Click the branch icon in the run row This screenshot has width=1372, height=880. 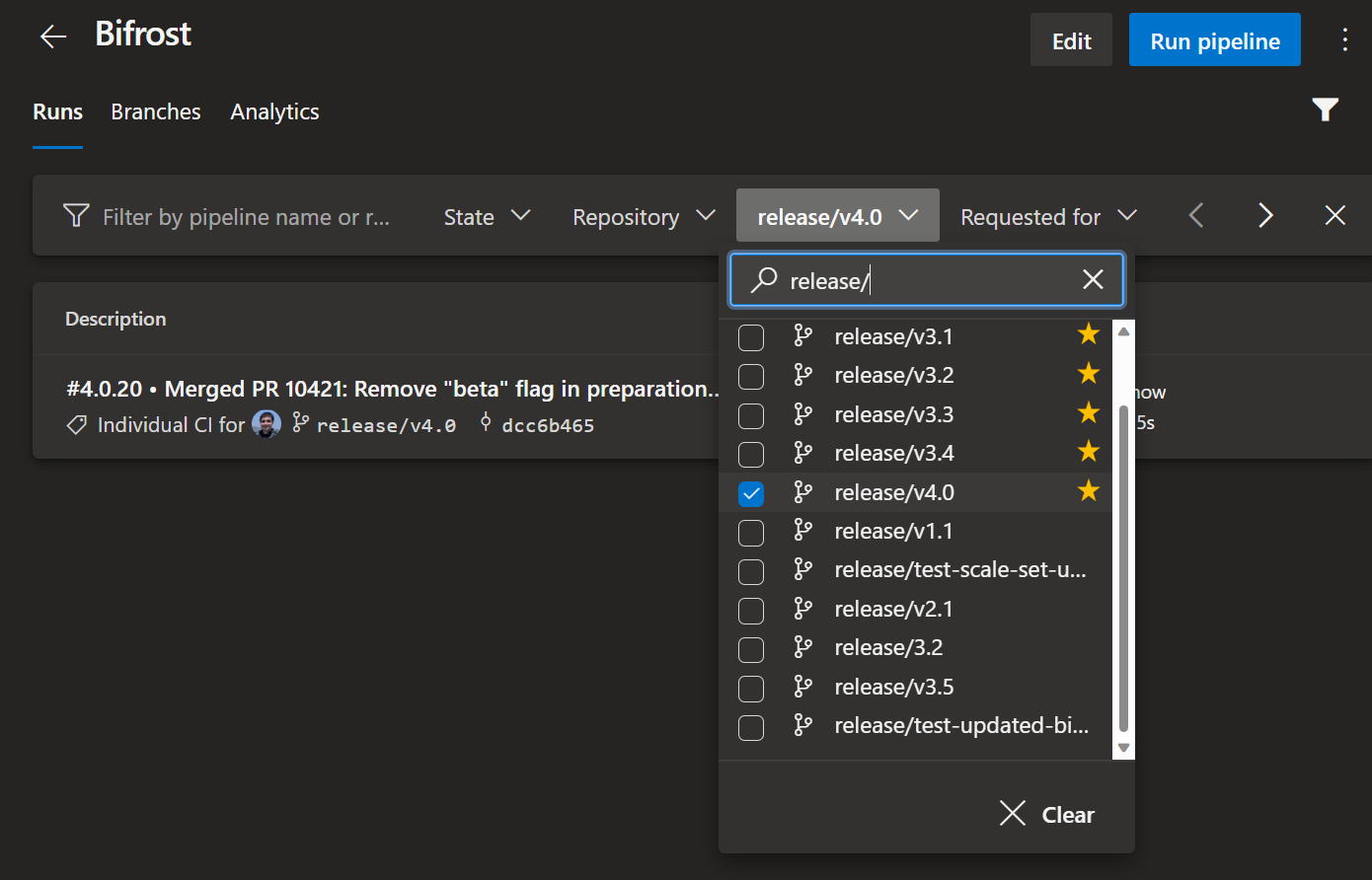click(x=300, y=424)
